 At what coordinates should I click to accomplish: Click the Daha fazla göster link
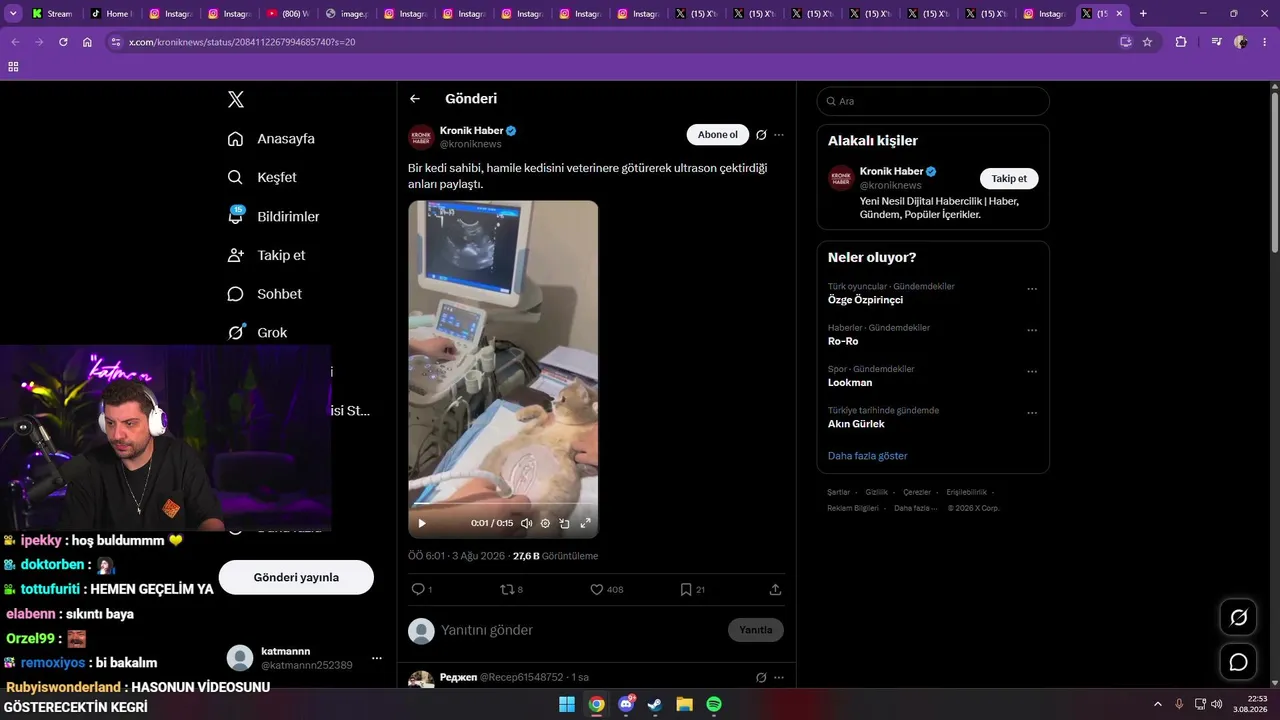868,456
